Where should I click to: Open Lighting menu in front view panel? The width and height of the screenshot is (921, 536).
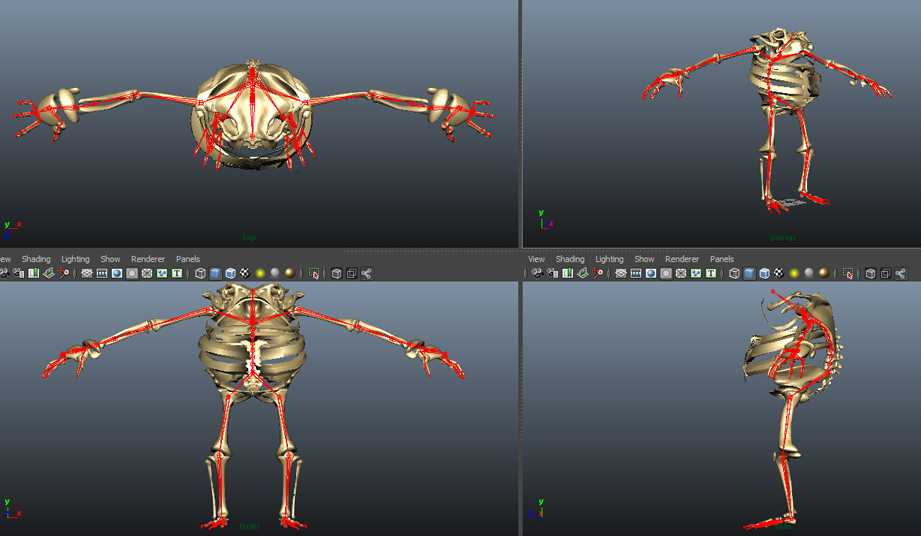pos(75,259)
